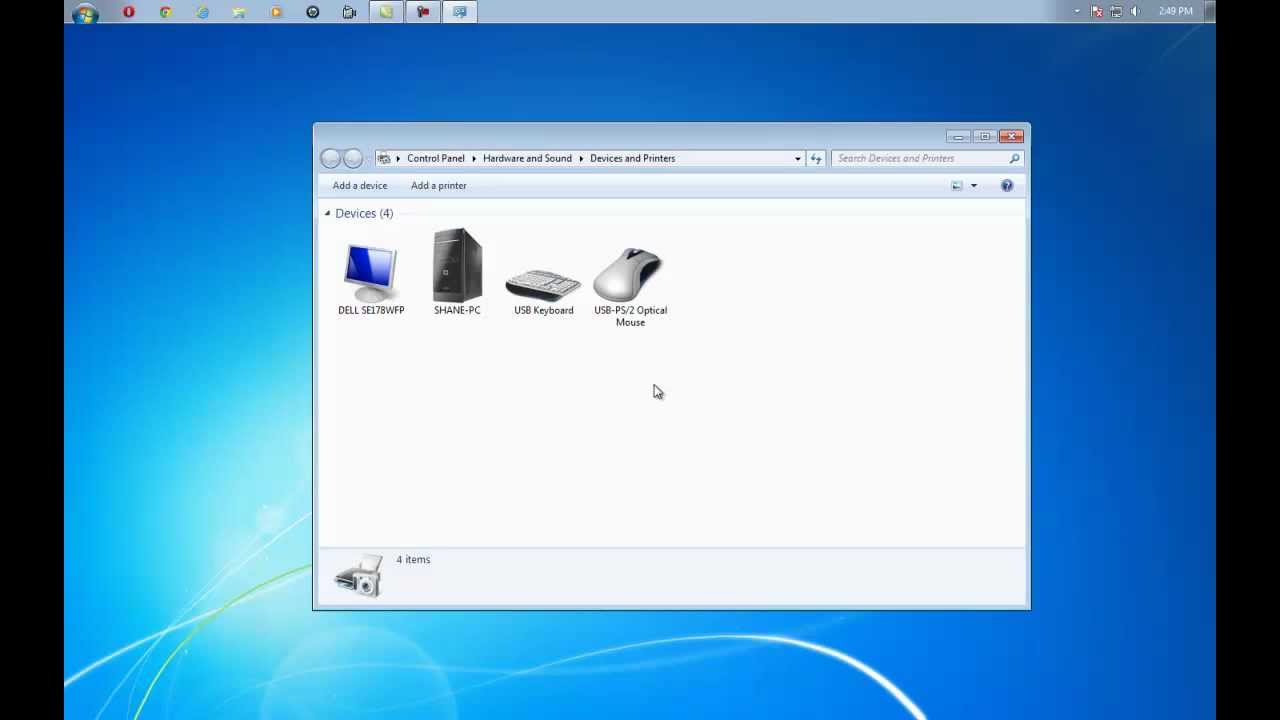Open the Get help question mark icon
Viewport: 1280px width, 720px height.
tap(1007, 185)
